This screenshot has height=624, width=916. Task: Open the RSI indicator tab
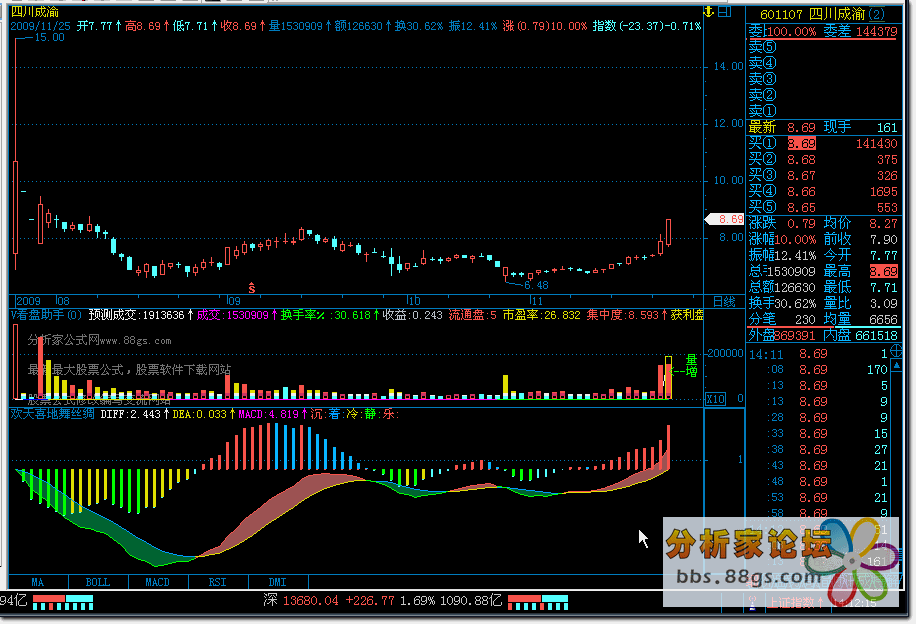(217, 581)
